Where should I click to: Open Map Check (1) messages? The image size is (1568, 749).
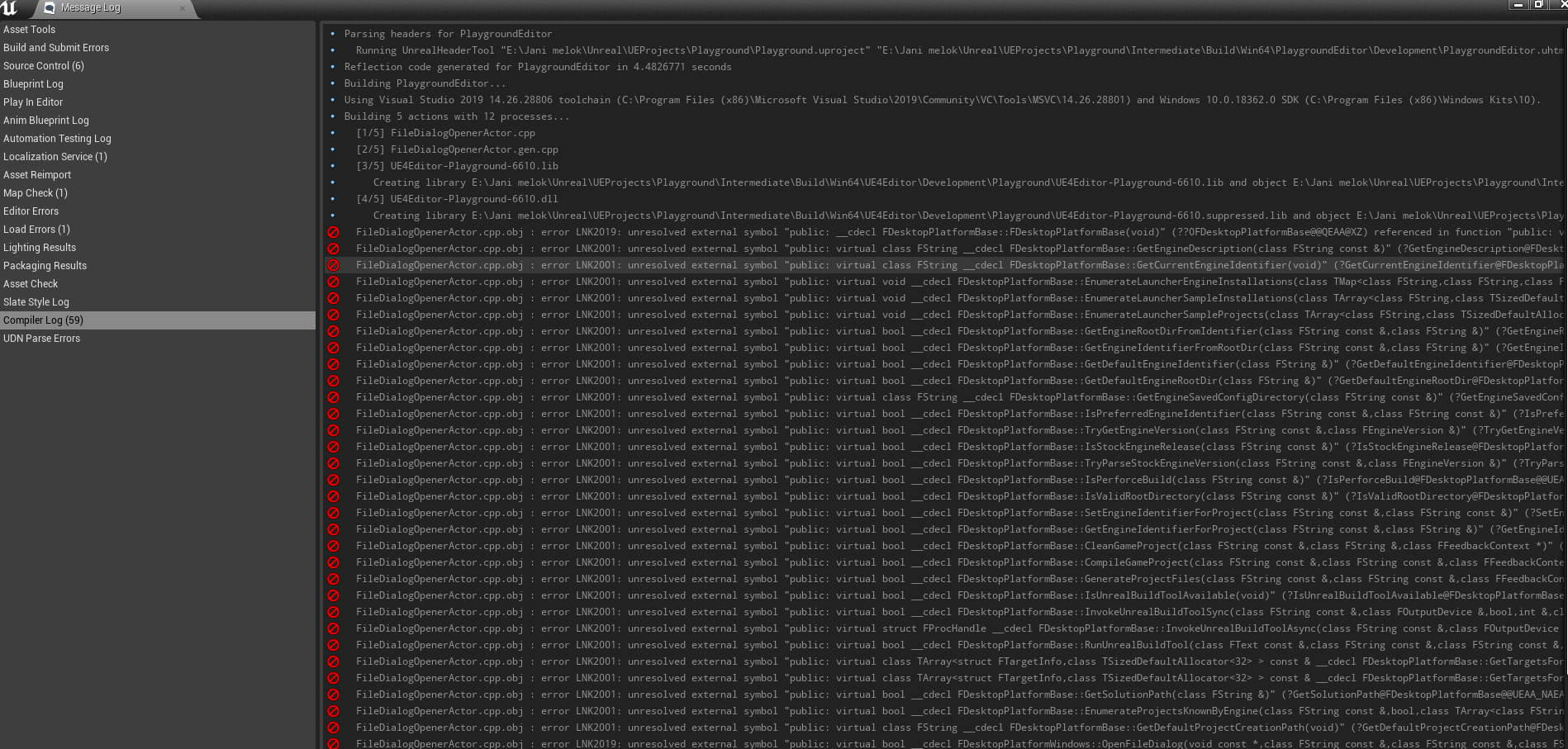pyautogui.click(x=36, y=193)
